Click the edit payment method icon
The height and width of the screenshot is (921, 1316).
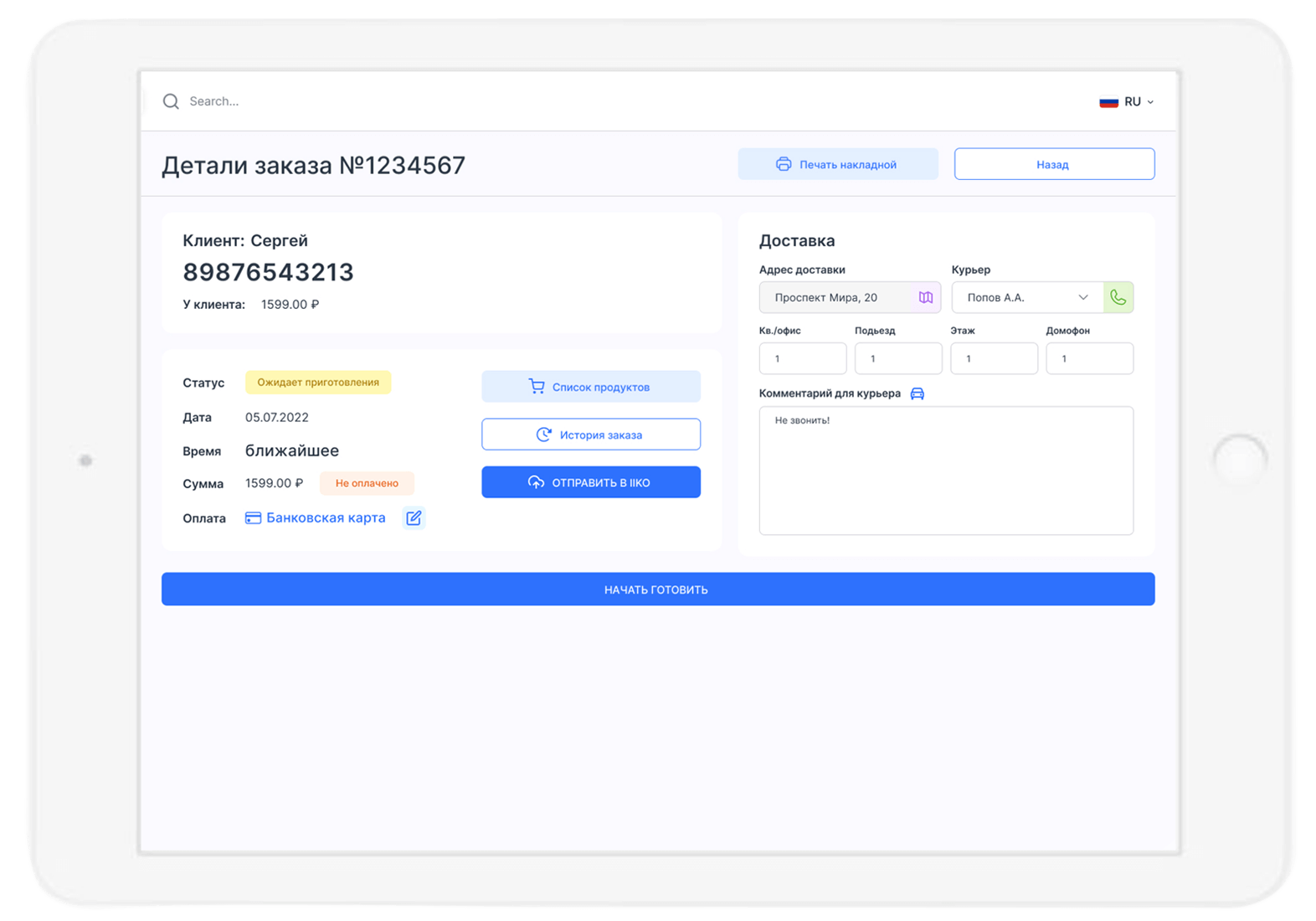coord(414,518)
